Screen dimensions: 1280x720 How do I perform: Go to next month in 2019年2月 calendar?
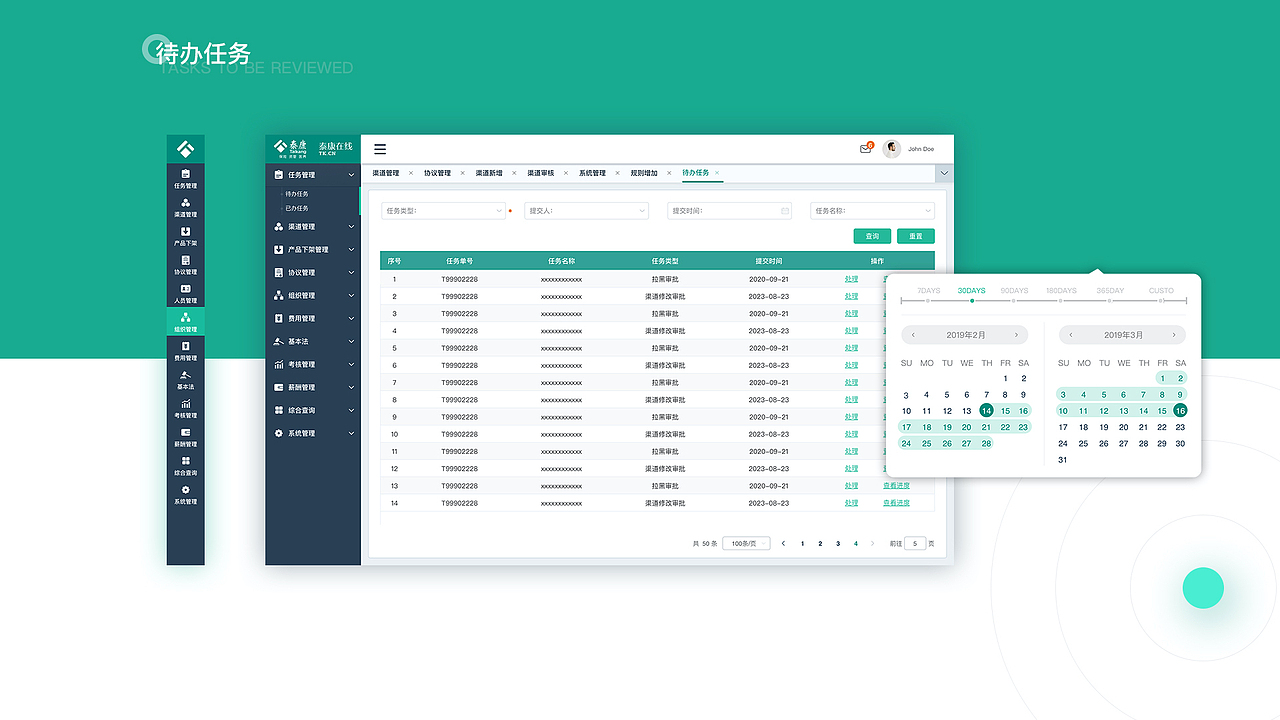coord(1016,335)
